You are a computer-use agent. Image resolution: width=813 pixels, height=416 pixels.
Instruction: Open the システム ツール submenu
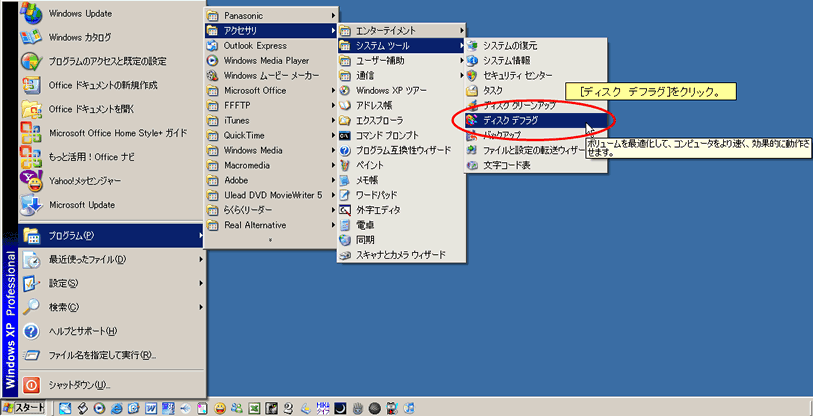pos(401,46)
